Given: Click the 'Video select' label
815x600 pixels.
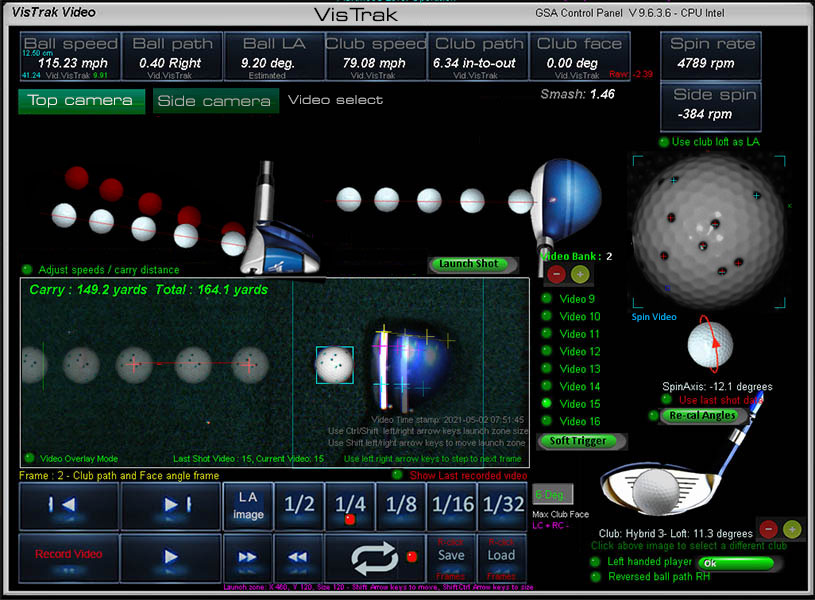Looking at the screenshot, I should 335,100.
